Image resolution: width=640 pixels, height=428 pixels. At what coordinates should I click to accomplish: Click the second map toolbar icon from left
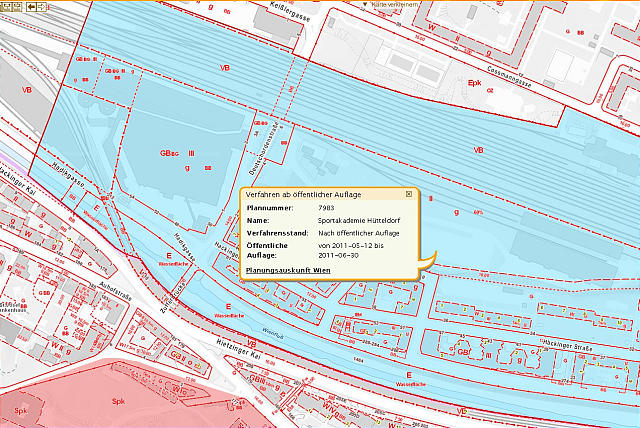pyautogui.click(x=18, y=6)
